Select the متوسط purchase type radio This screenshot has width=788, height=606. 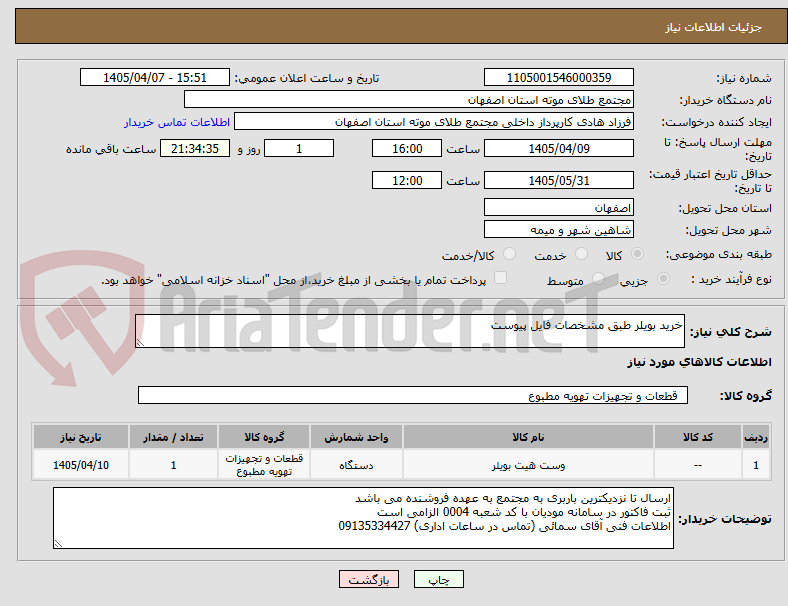pyautogui.click(x=598, y=279)
